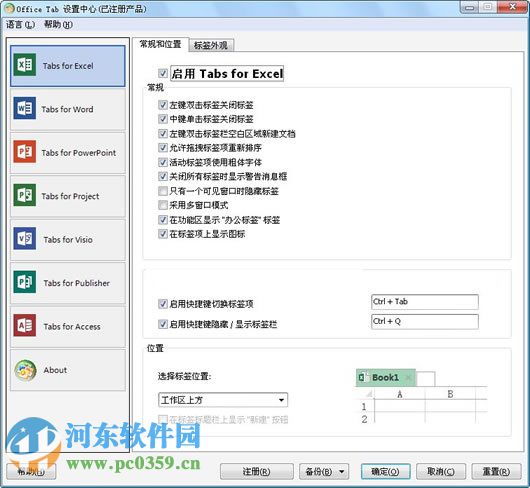530x488 pixels.
Task: Open the Tabs for Visio icon
Action: (x=25, y=238)
